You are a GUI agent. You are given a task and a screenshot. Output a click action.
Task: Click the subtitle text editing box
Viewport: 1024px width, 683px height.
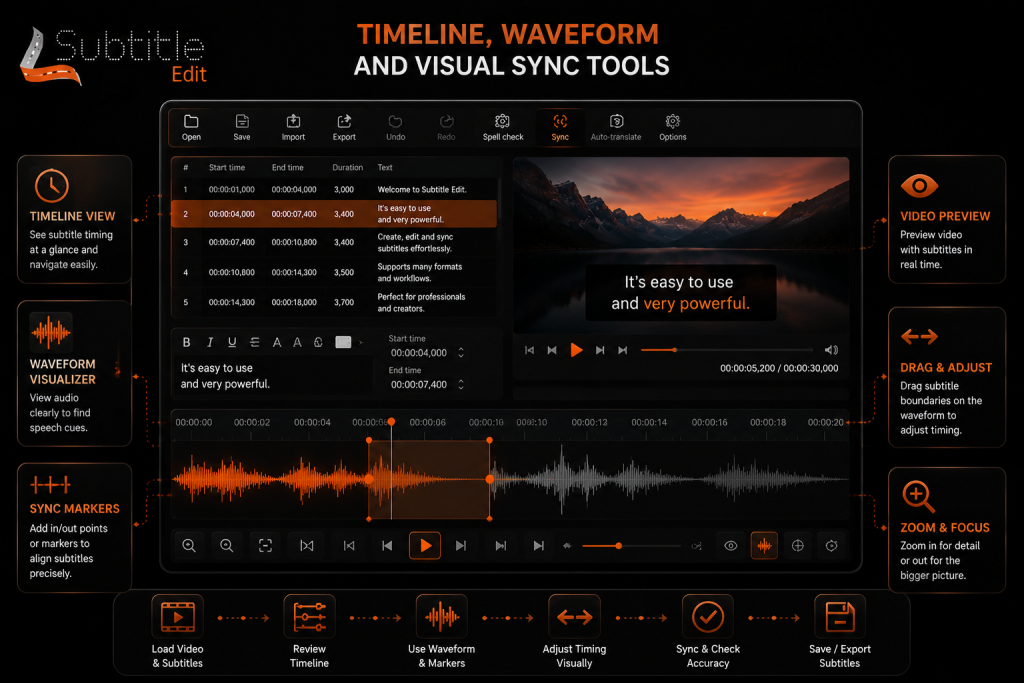click(272, 376)
